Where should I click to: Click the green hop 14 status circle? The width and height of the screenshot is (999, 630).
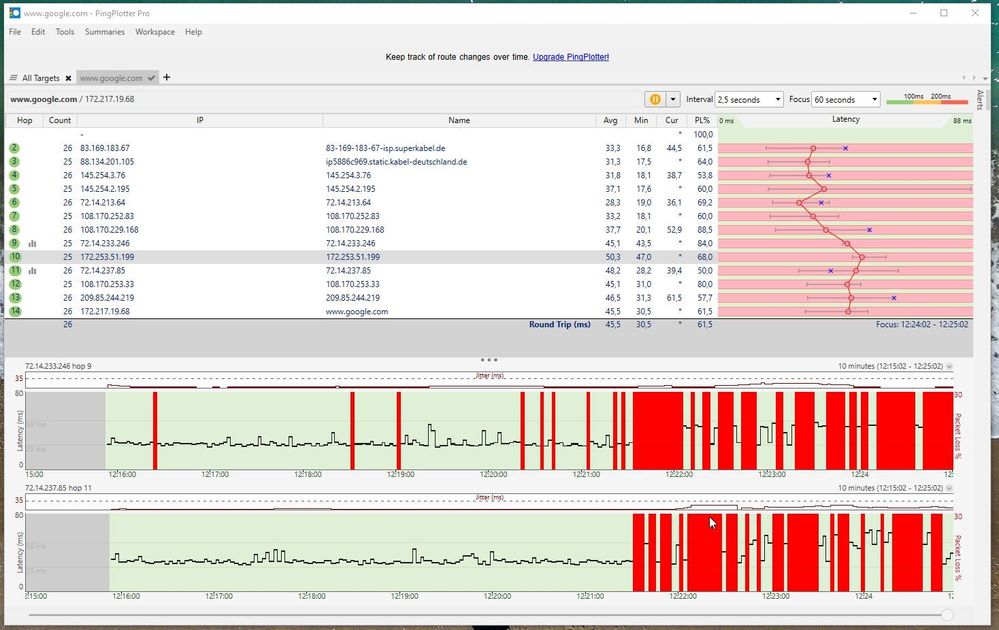click(14, 311)
